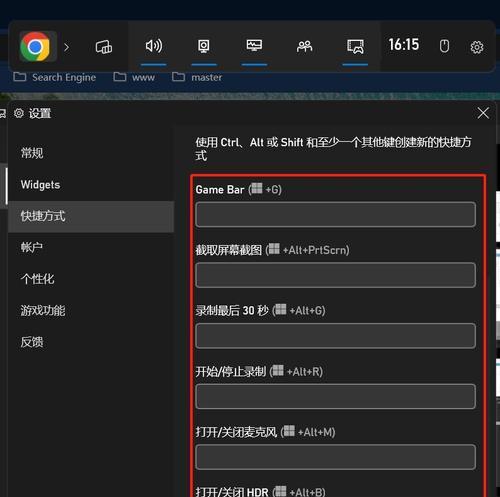Click the 截取屏幕截图 label text
500x497 pixels.
point(229,250)
